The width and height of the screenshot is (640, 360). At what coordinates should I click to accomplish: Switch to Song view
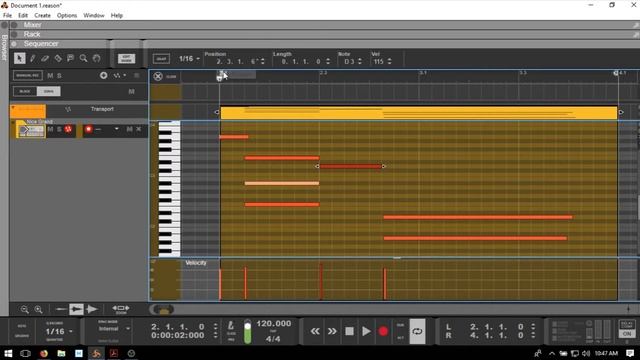(49, 91)
